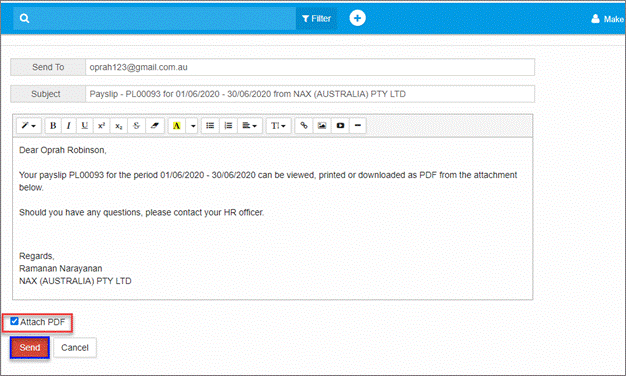The image size is (626, 376).
Task: Toggle the Attach PDF checkbox
Action: coord(14,321)
